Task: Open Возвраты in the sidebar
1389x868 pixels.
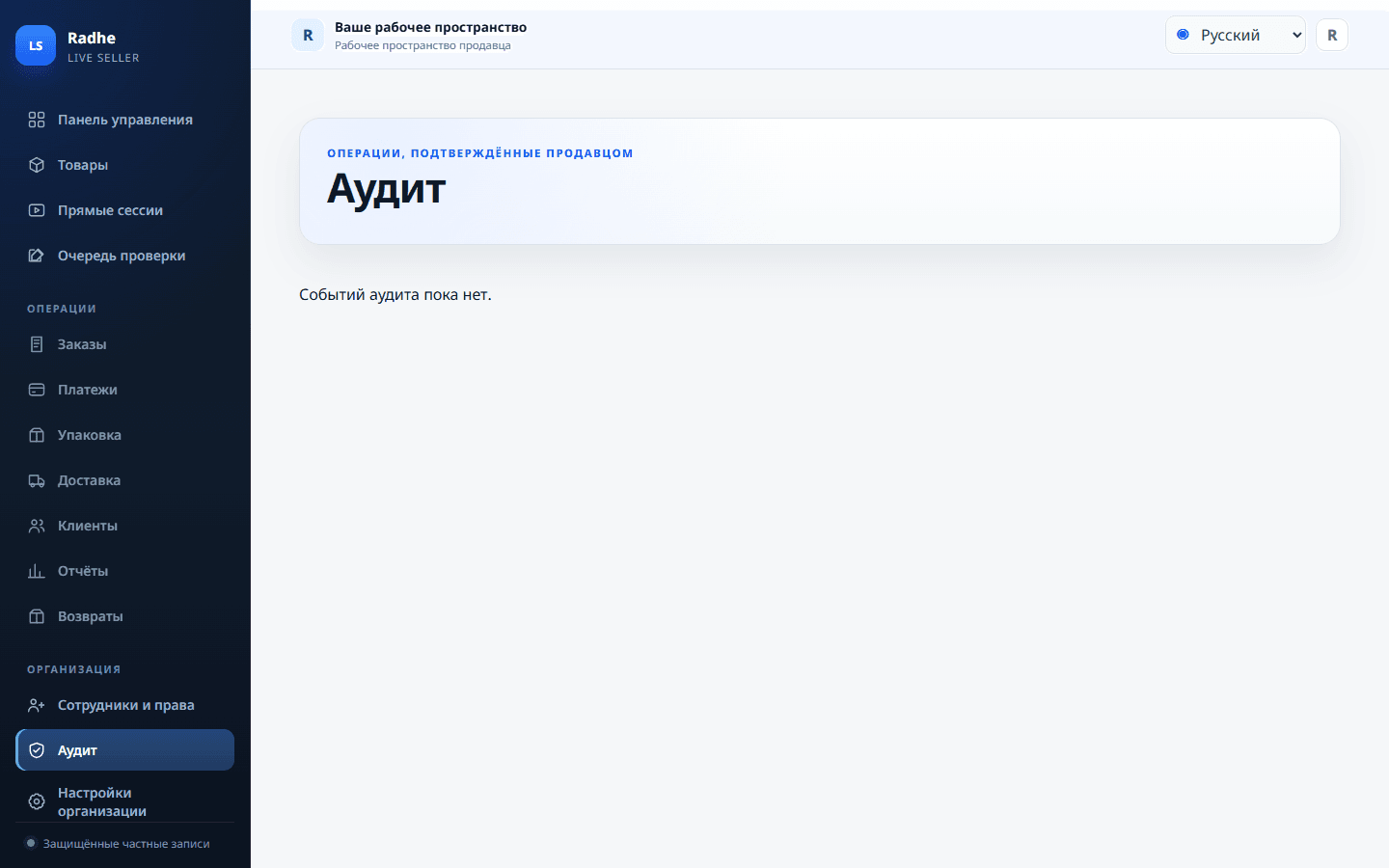Action: tap(125, 616)
